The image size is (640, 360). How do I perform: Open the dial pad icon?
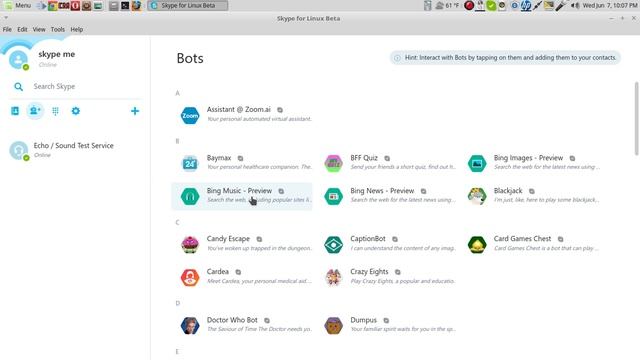(56, 111)
